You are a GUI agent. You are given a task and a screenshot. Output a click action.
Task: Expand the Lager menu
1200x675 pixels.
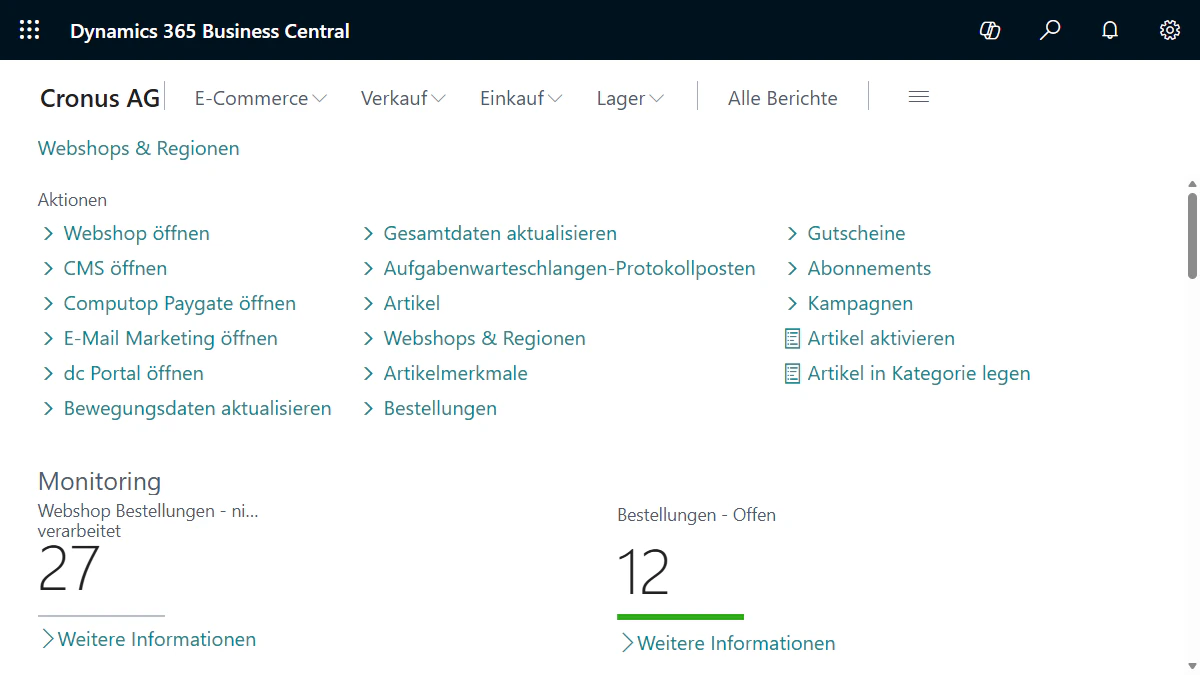click(x=630, y=98)
